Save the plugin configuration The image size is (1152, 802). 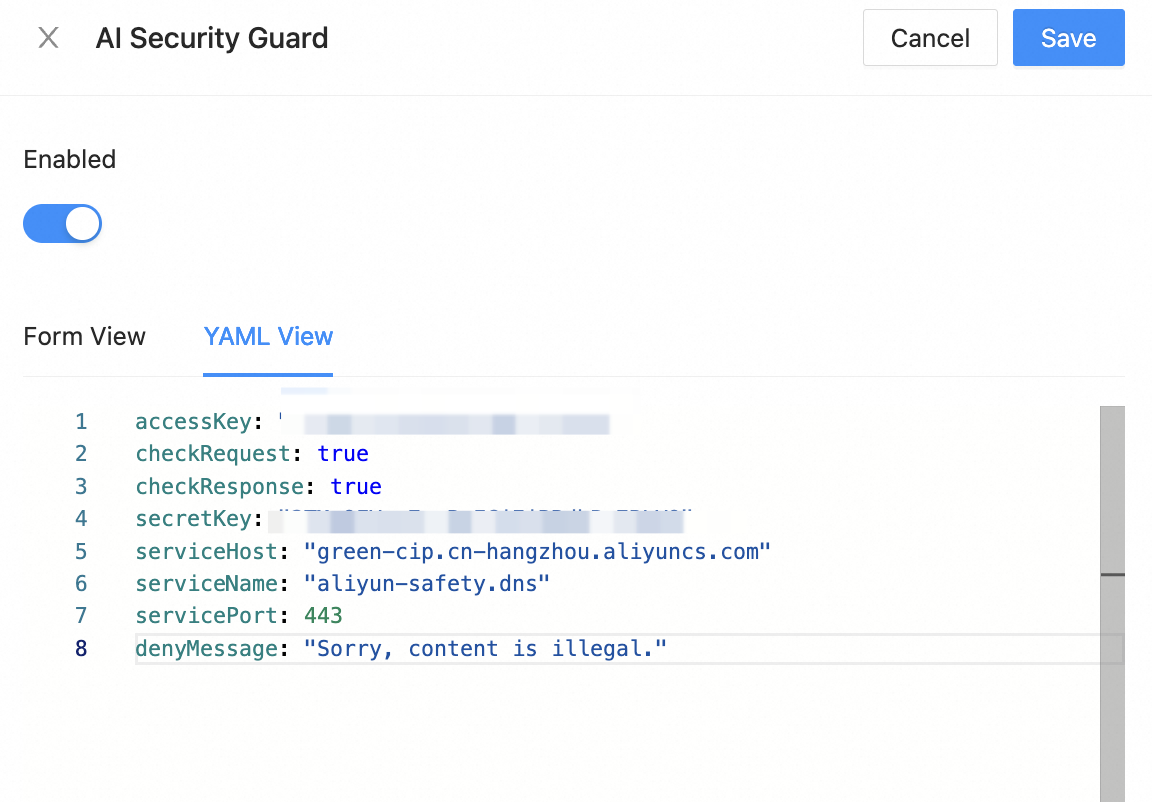[1068, 38]
